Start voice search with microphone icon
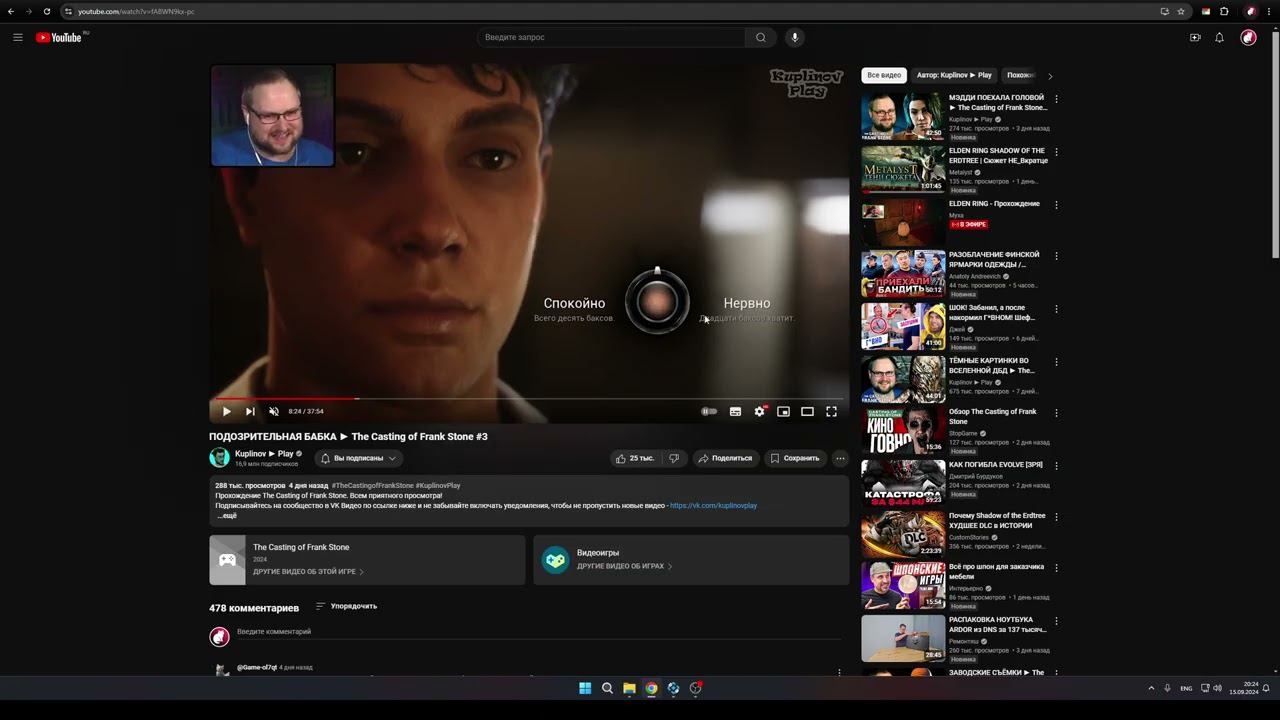Screen dimensions: 1280x720 [795, 37]
